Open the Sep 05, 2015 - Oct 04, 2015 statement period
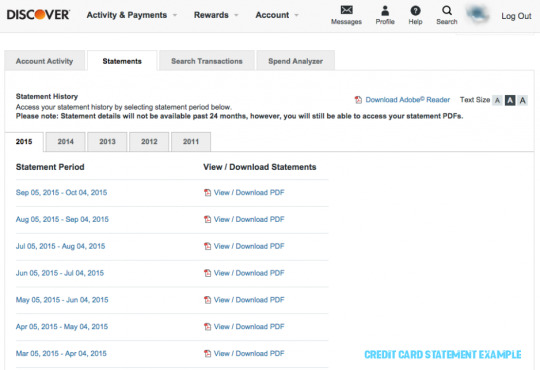Screen dimensions: 540x370 (61, 192)
